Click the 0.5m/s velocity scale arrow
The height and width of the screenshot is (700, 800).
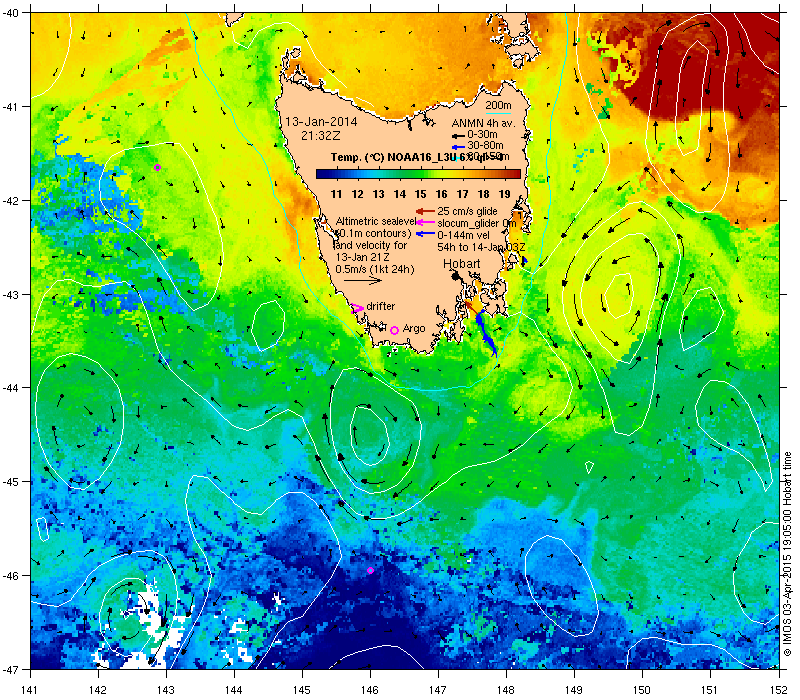tap(363, 280)
